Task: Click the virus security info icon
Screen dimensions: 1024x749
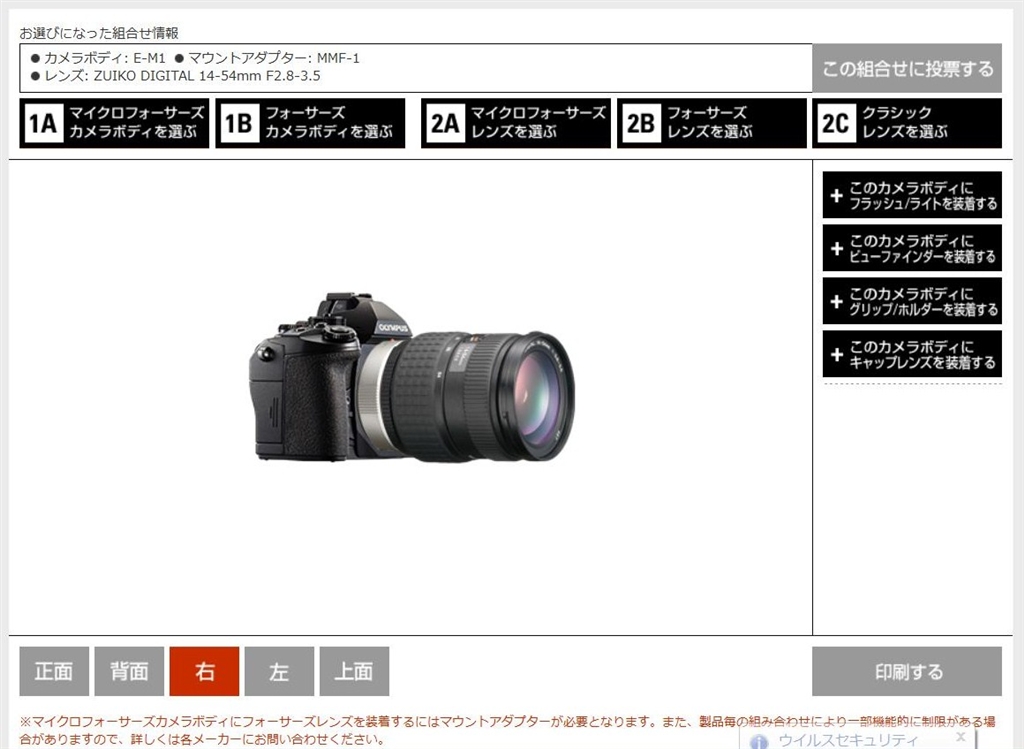Action: click(x=758, y=742)
